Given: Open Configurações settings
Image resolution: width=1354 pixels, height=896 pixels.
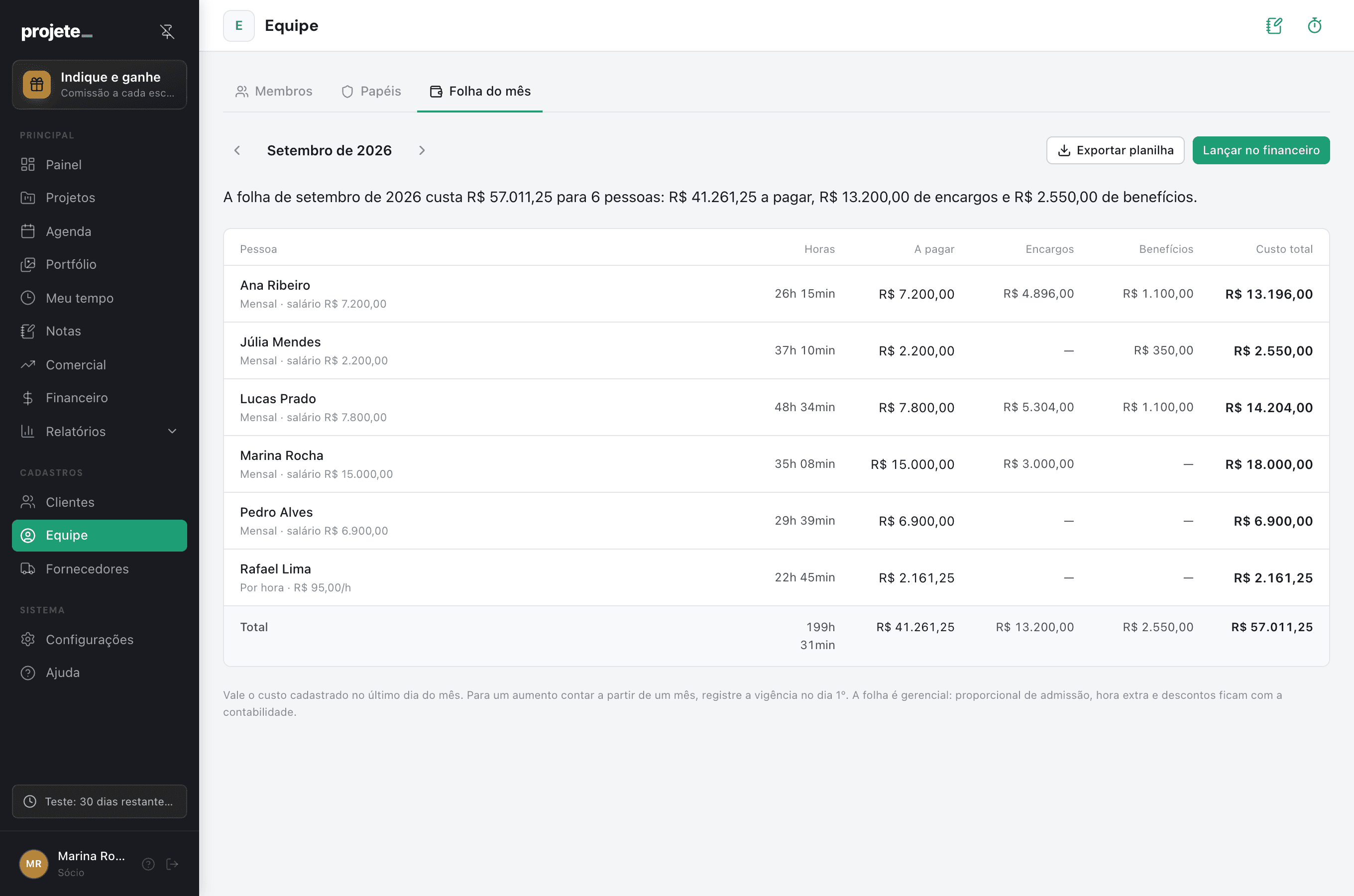Looking at the screenshot, I should coord(100,640).
